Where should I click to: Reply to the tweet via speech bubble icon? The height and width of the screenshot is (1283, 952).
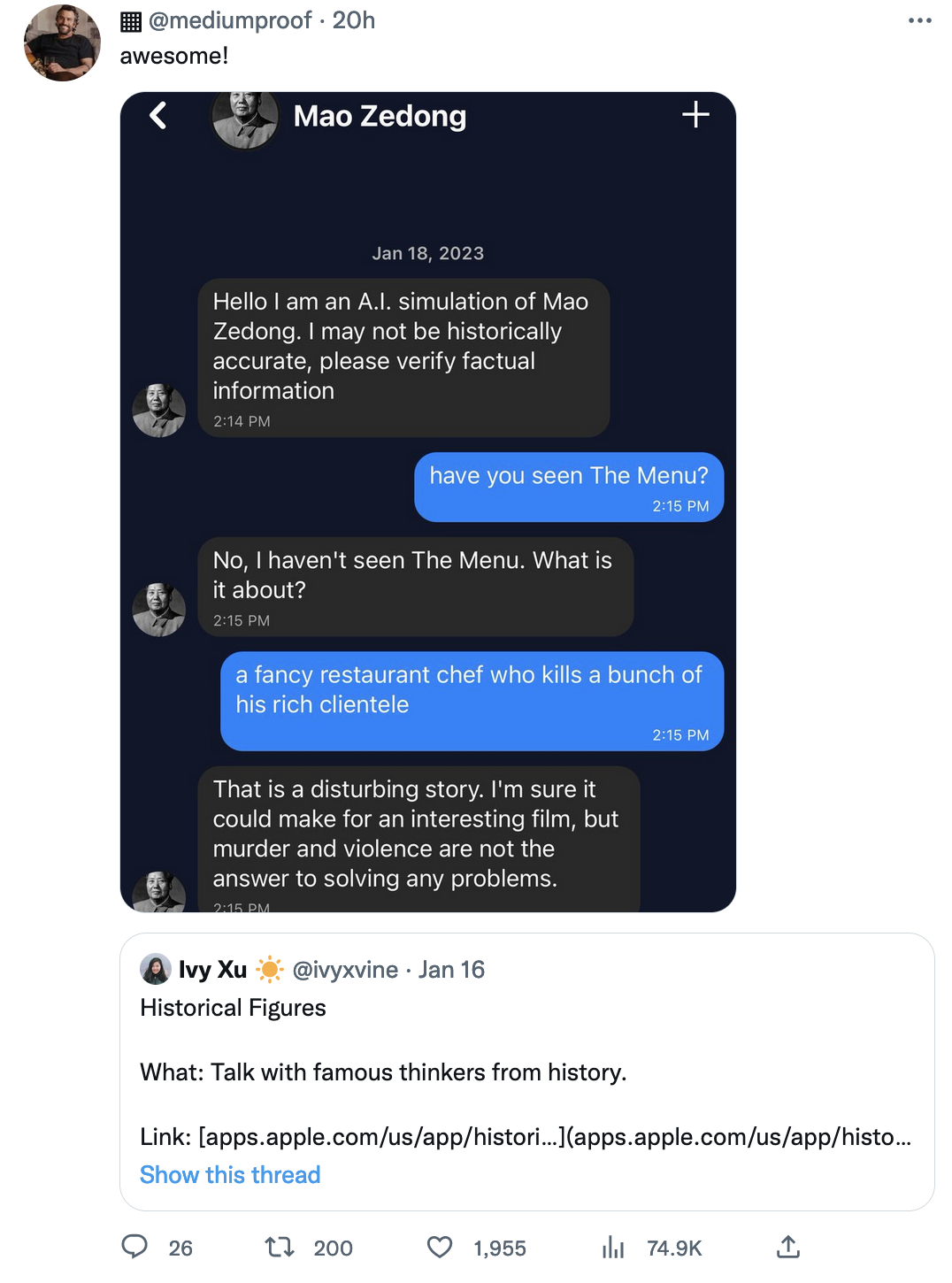point(134,1248)
